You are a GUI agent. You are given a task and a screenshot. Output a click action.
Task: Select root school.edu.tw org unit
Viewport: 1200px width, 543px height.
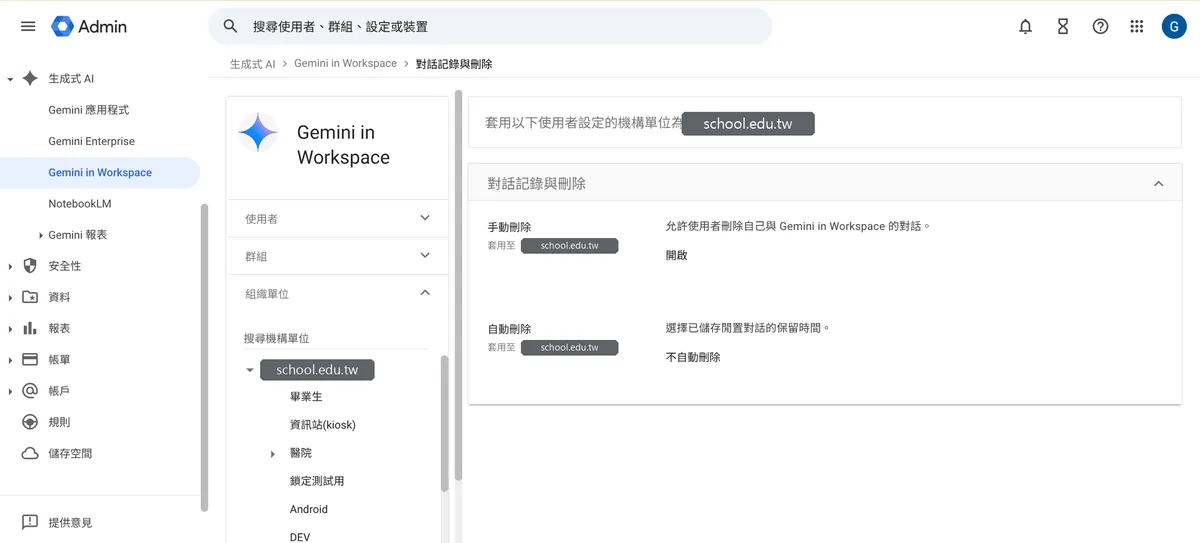(317, 370)
